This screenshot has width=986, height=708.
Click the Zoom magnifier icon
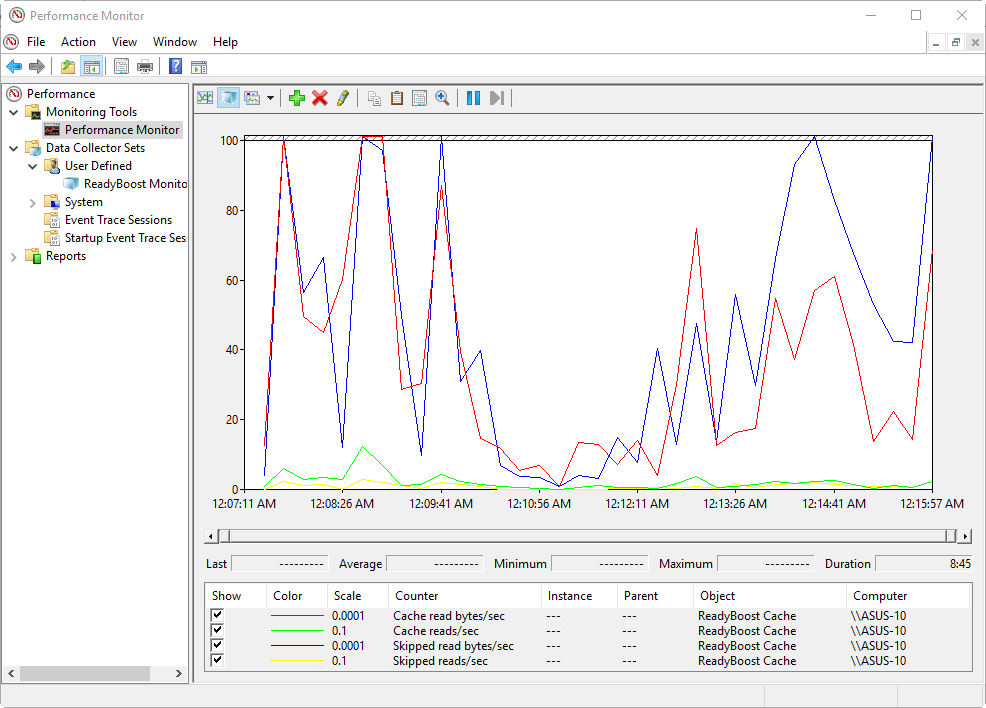442,98
